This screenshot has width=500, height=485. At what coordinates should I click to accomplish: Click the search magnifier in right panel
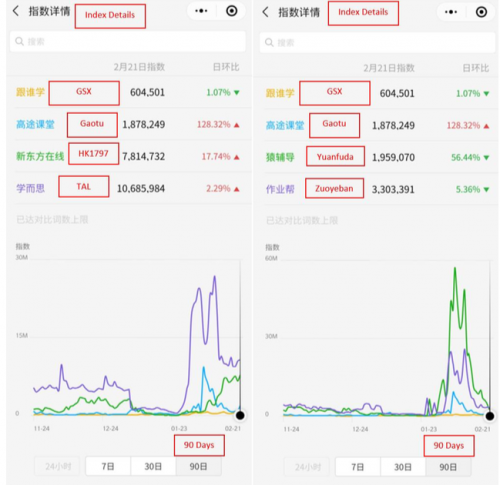point(269,42)
